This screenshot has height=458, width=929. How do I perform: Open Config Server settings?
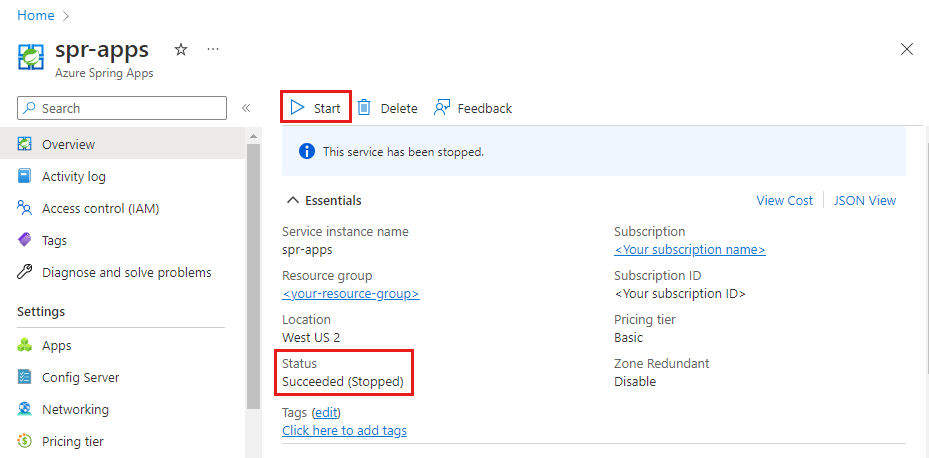click(123, 377)
